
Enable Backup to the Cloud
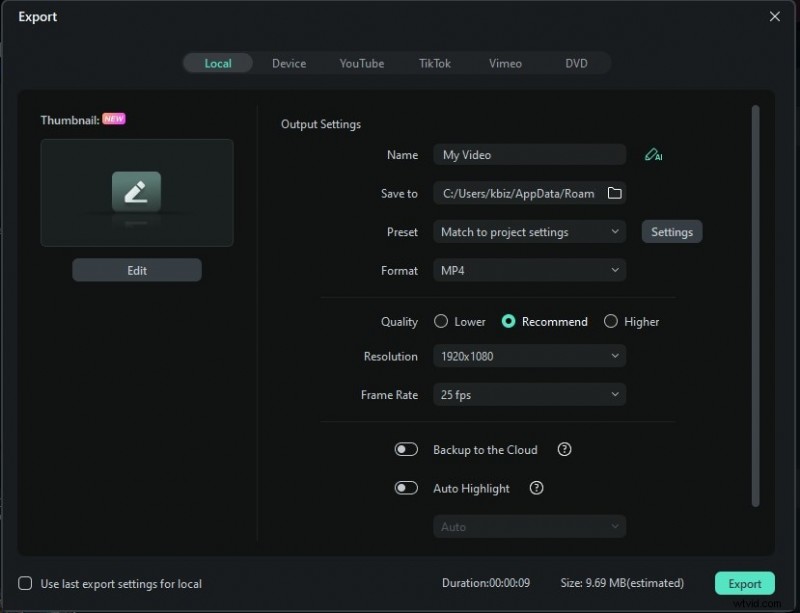click(406, 449)
